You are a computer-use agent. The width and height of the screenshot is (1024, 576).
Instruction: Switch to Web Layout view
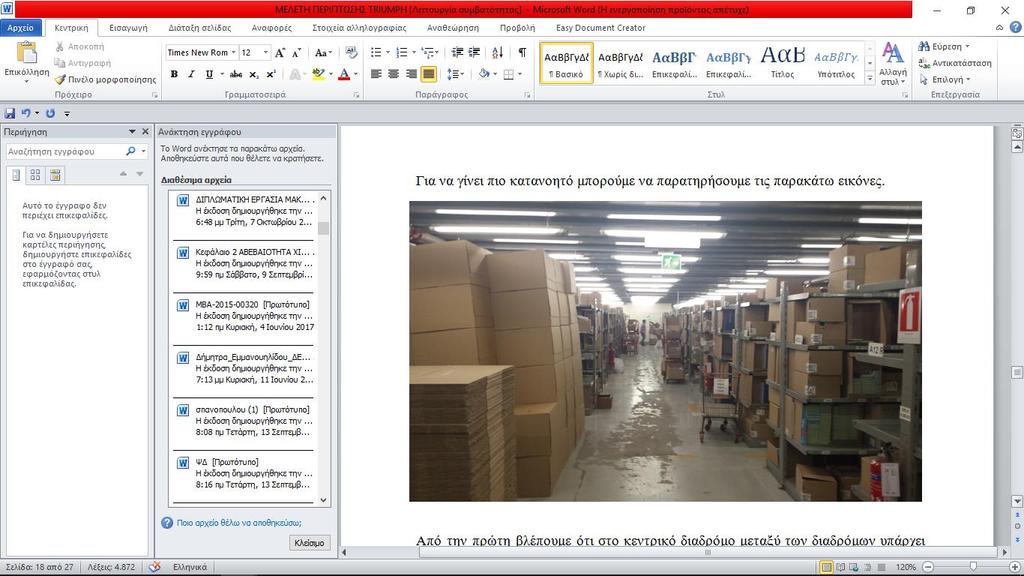(854, 567)
